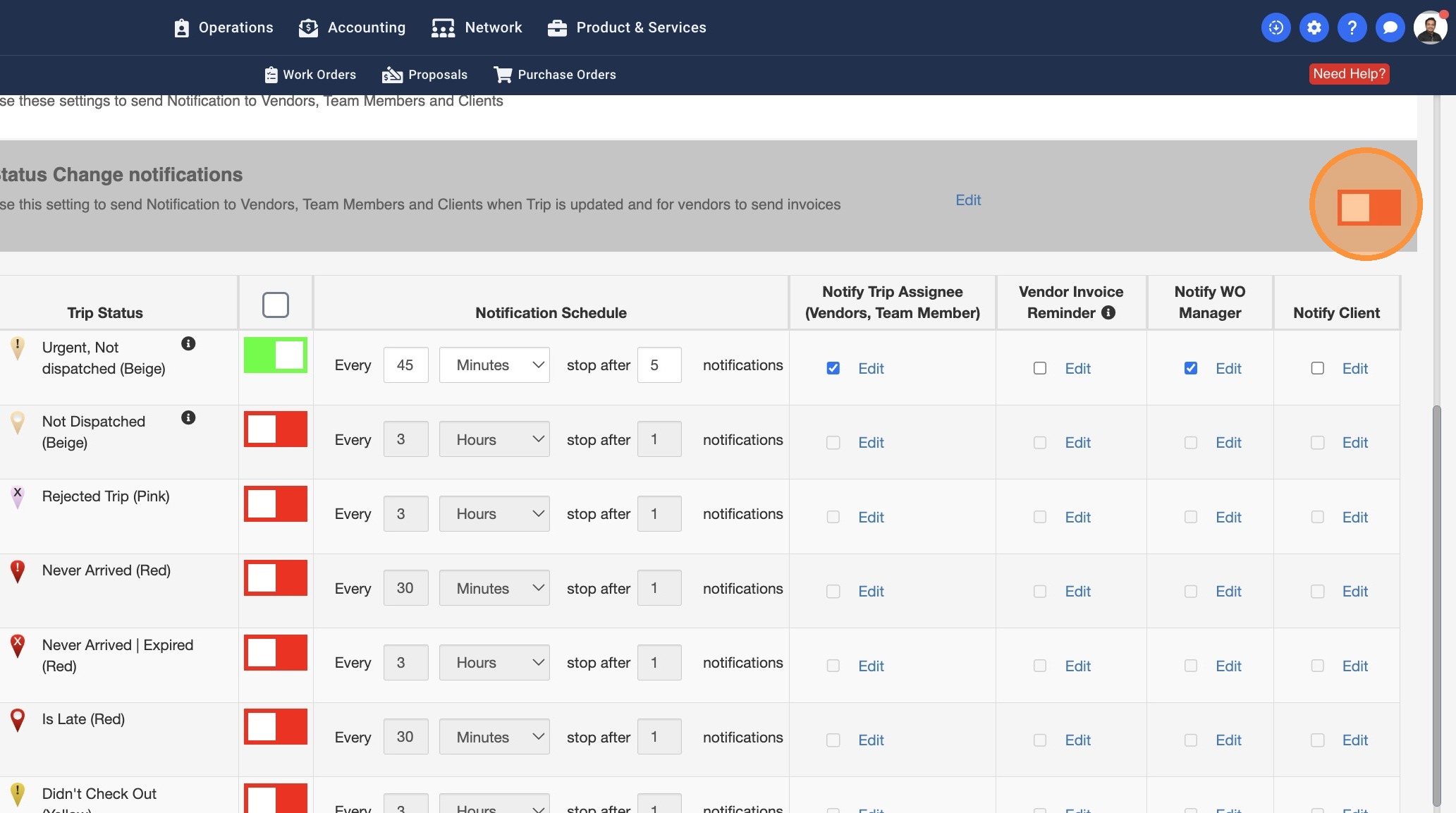Viewport: 1456px width, 813px height.
Task: Expand Hours dropdown in Rejected Trip row
Action: 494,514
